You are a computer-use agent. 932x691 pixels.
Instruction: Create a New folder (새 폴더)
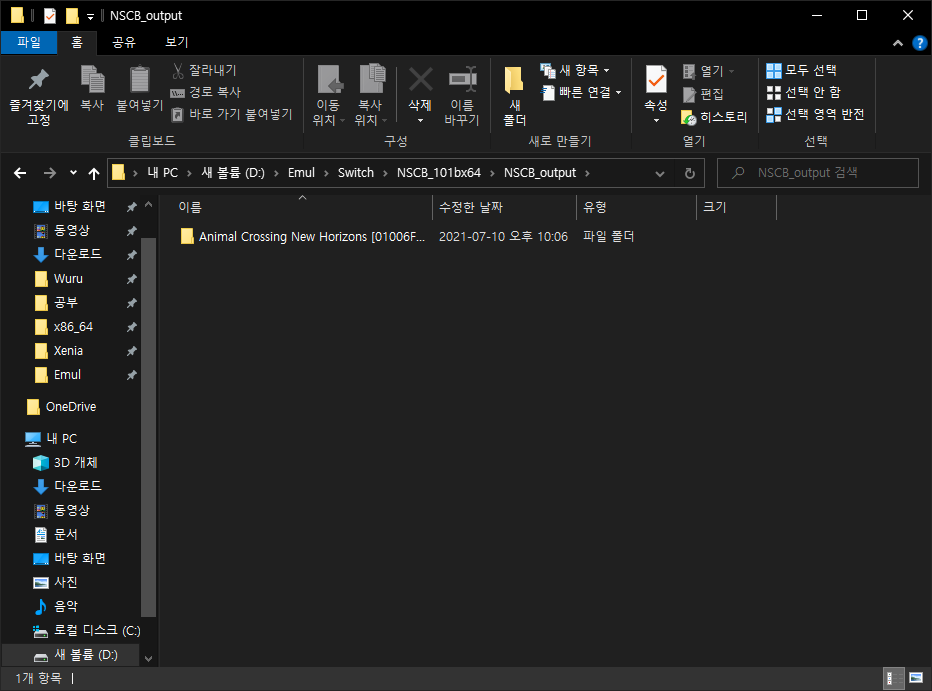click(x=515, y=95)
